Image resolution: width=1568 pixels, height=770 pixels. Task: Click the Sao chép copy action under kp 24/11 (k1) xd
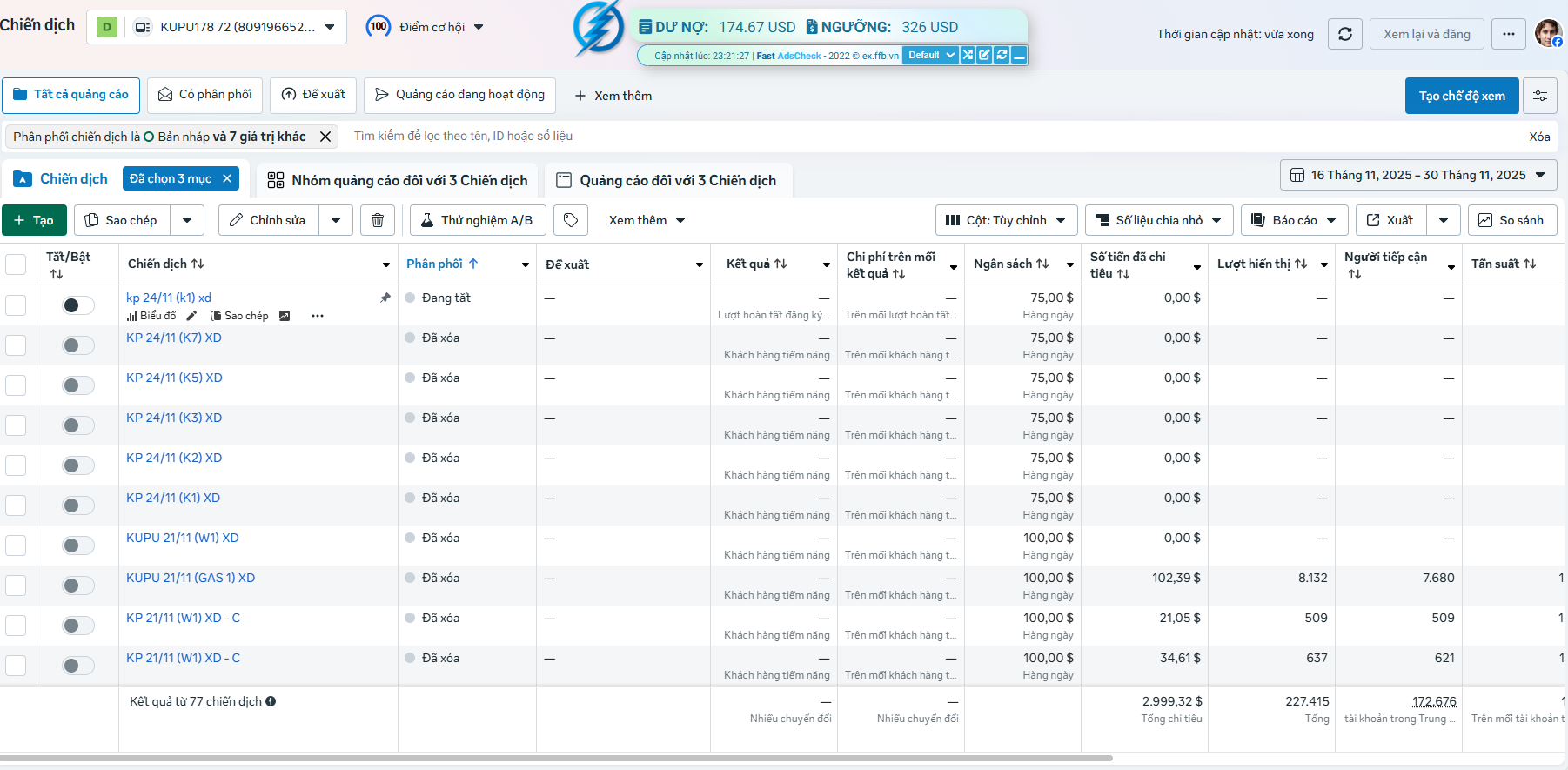point(239,316)
